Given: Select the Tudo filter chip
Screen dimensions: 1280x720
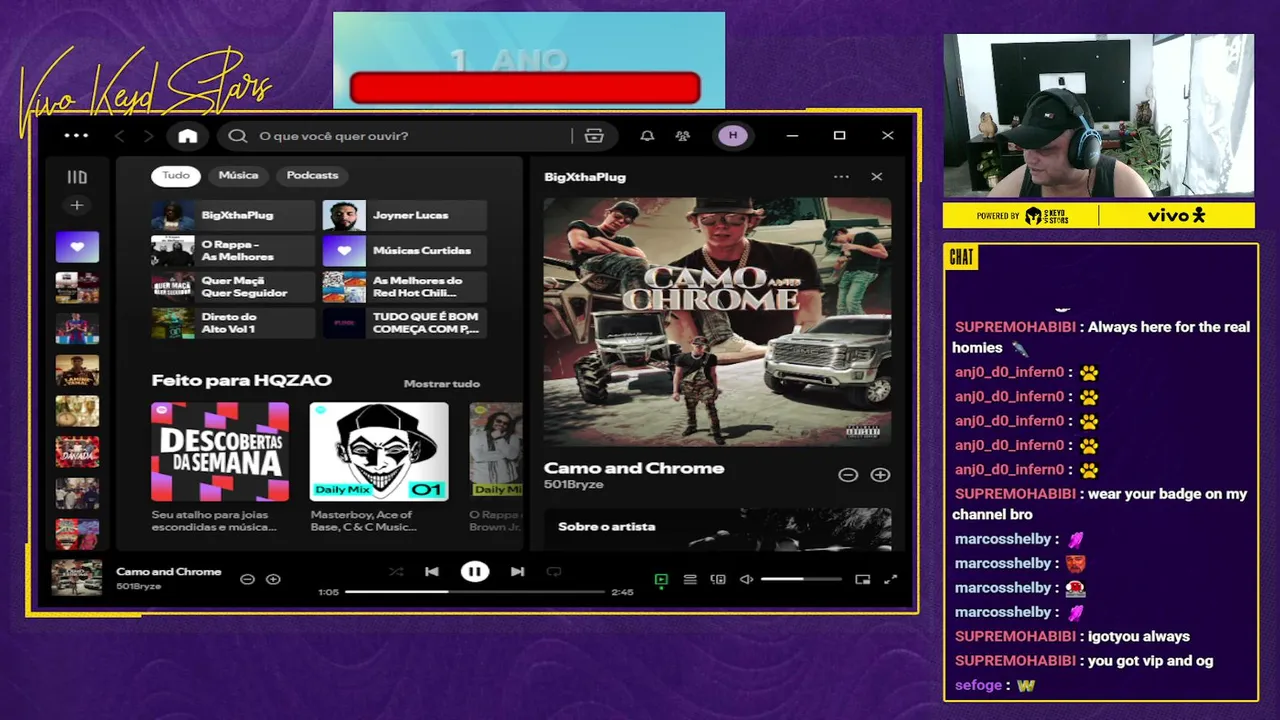Looking at the screenshot, I should pos(176,176).
